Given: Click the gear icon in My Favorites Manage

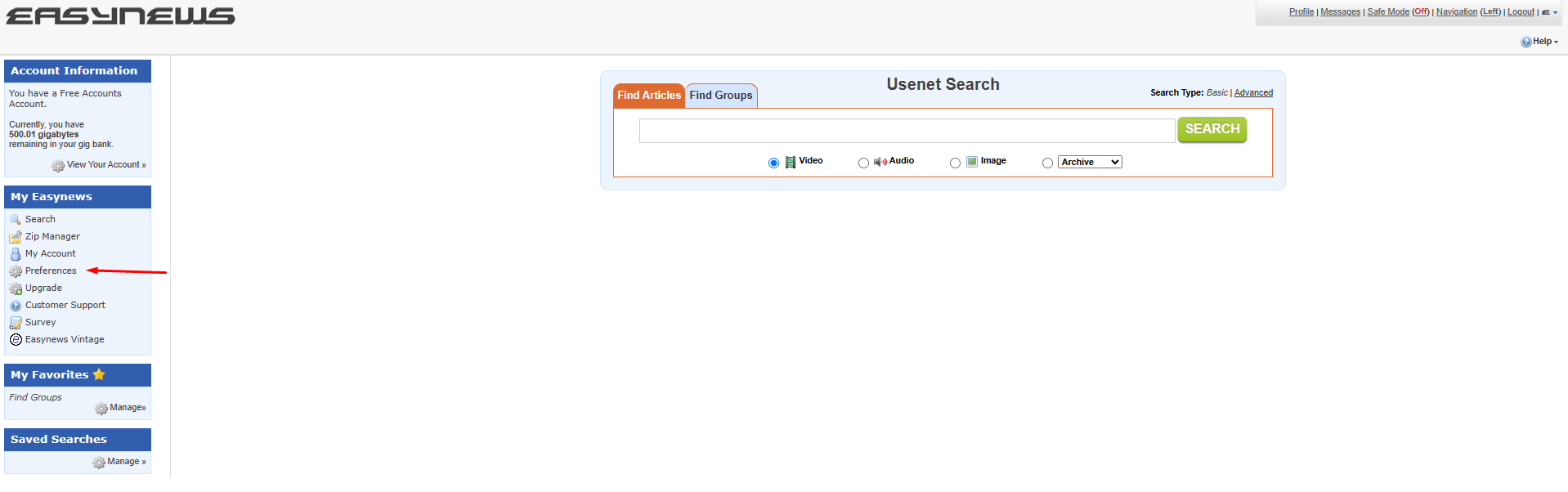Looking at the screenshot, I should [x=101, y=409].
